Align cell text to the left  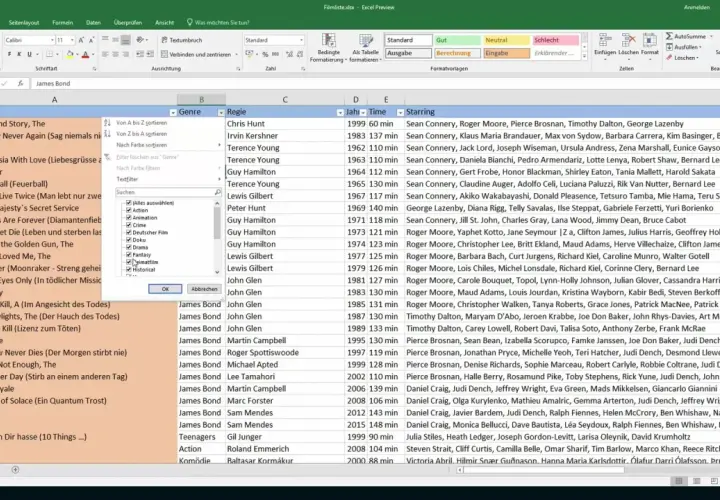coord(105,54)
